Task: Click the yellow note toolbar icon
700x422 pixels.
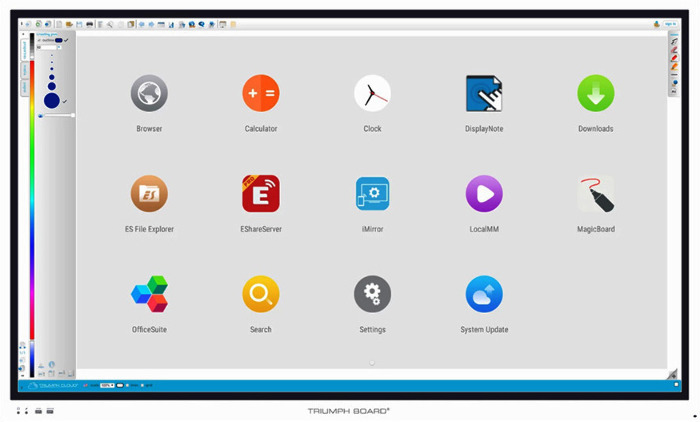Action: coord(233,24)
